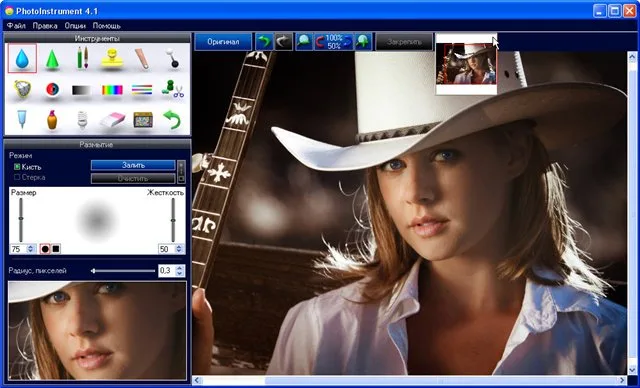
Task: Toggle the 100% / 50% zoom button
Action: pos(333,42)
